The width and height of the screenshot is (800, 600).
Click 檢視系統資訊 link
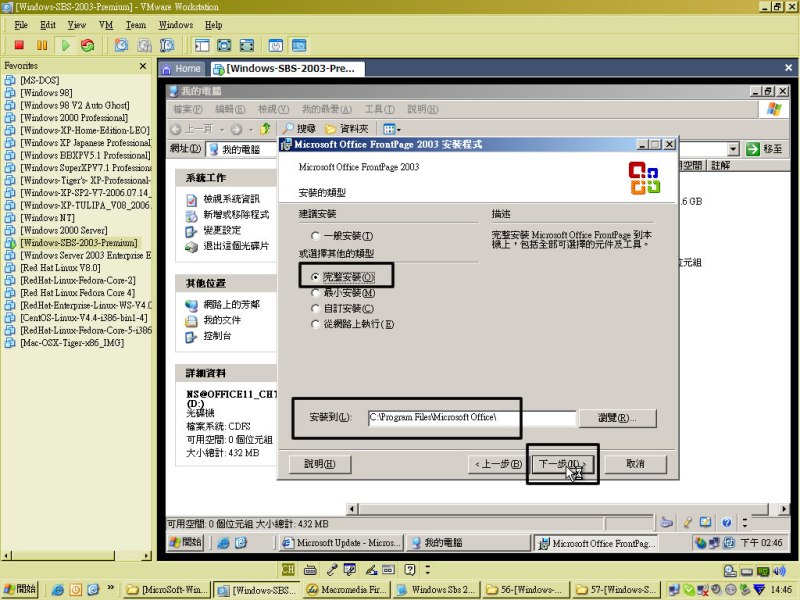point(231,199)
